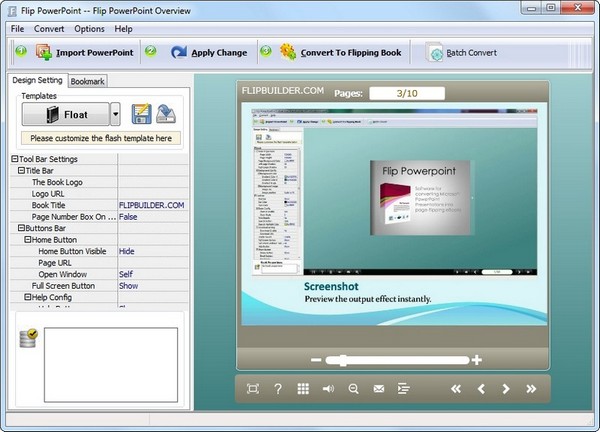Open the Float template dropdown arrow
Screen dimensions: 600x432
(x=115, y=114)
